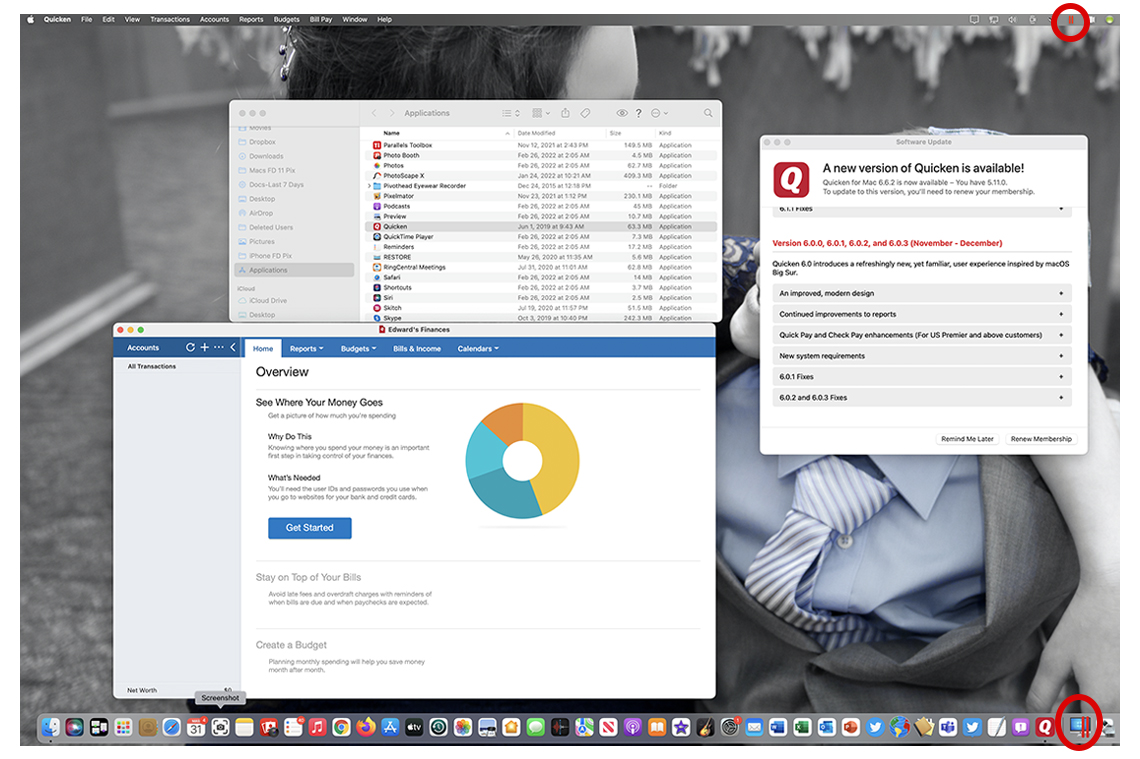Open the Bill Pay menu in menu bar
Viewport: 1140px width, 759px height.
coord(320,19)
